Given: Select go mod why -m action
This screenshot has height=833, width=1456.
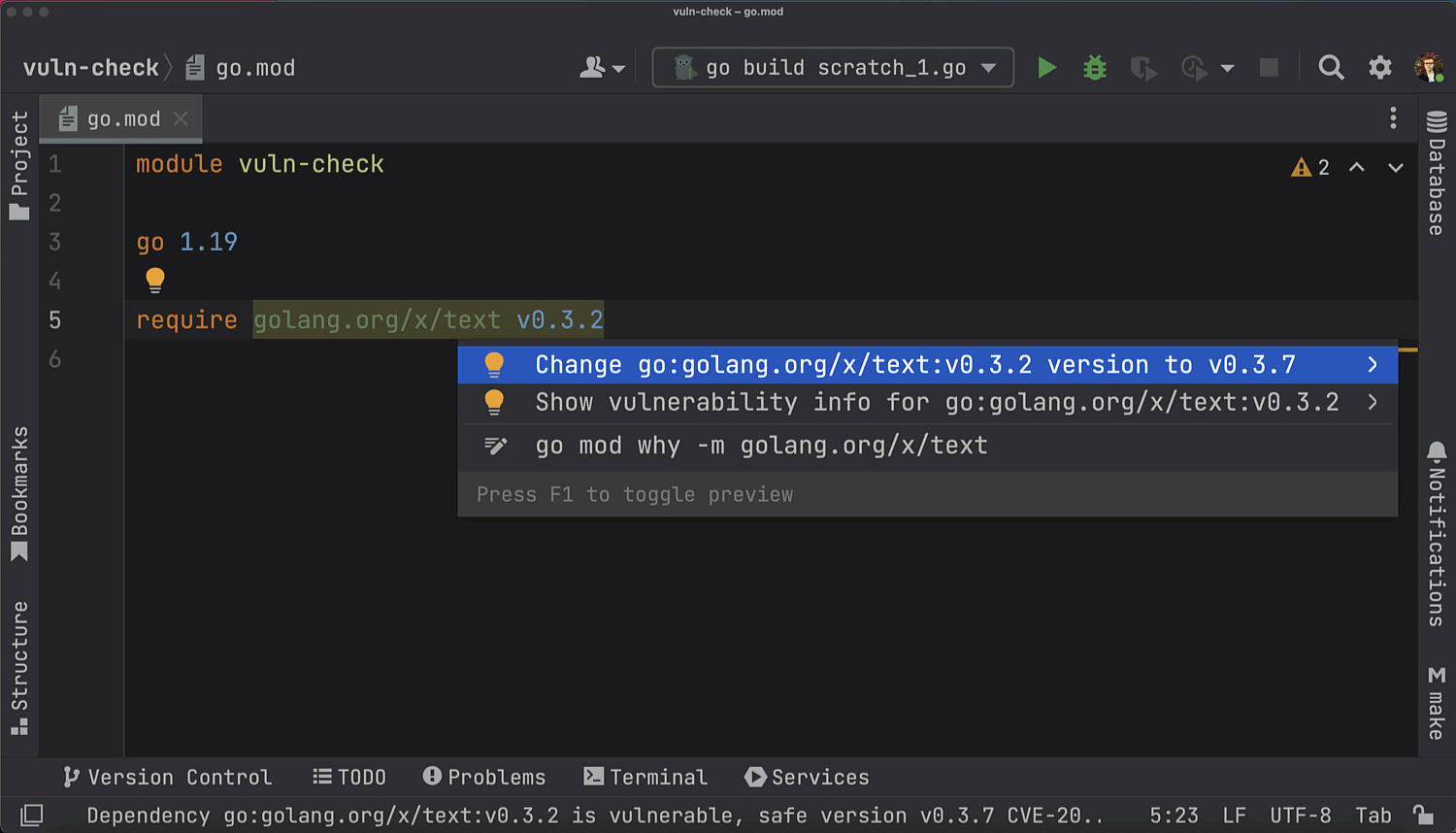Looking at the screenshot, I should point(761,446).
